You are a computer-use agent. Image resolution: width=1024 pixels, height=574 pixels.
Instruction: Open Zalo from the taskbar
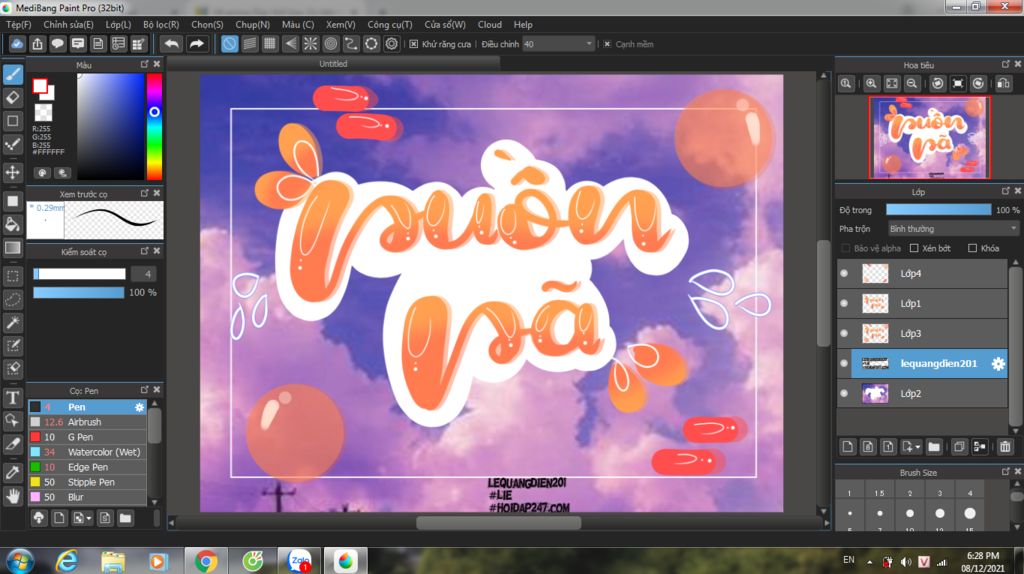(x=300, y=561)
